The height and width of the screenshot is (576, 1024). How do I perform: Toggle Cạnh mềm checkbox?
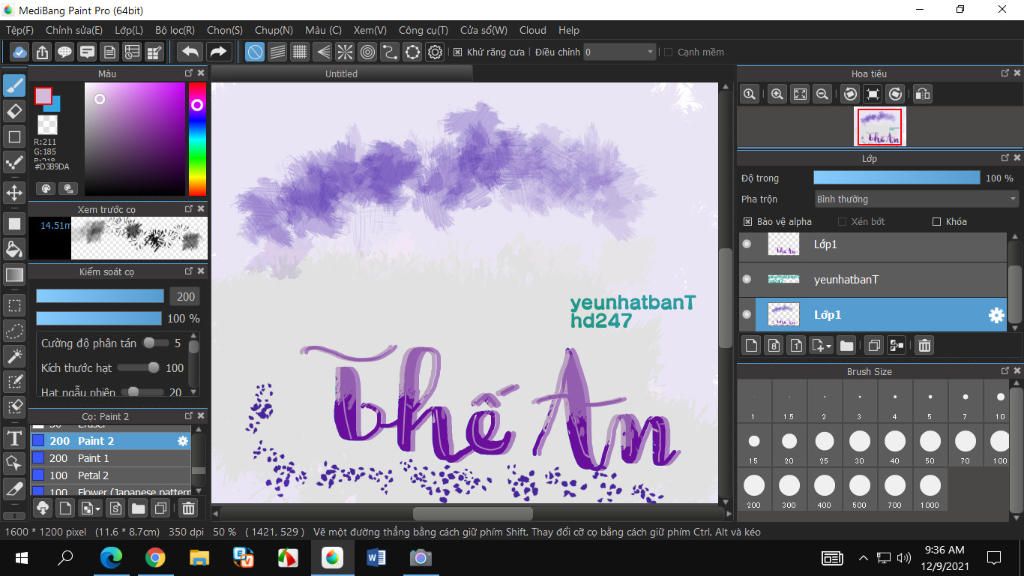click(x=669, y=52)
